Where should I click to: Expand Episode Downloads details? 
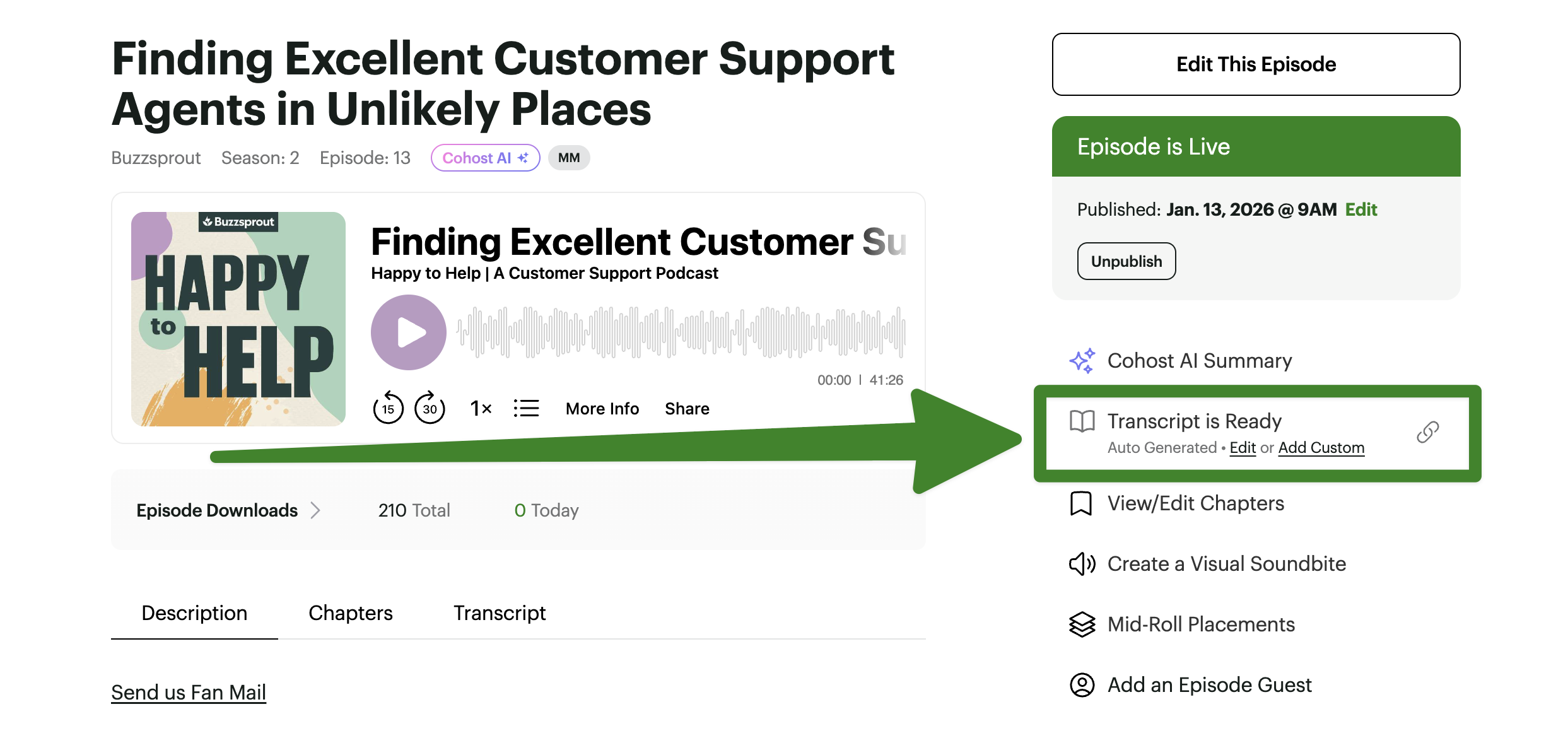click(x=228, y=510)
